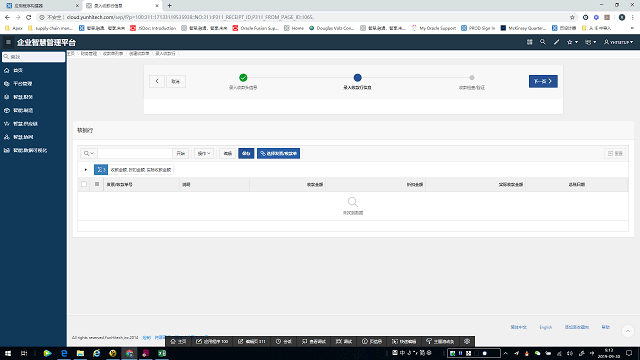640x360 pixels.
Task: Open the last sidebar item for data visualization
Action: [x=33, y=151]
